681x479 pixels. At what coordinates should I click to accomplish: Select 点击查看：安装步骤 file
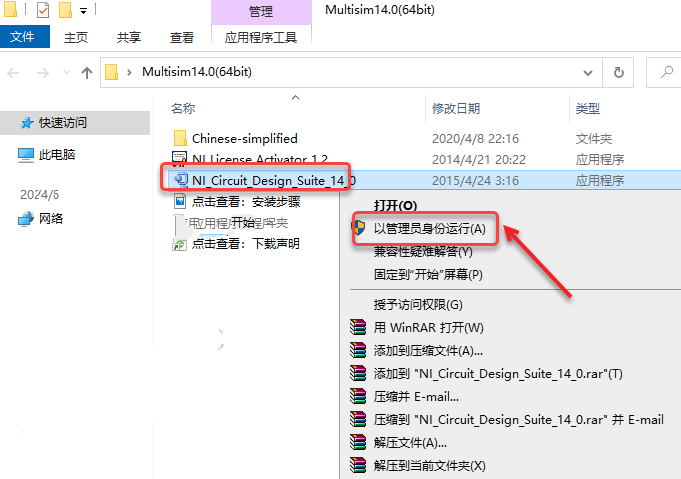(x=246, y=202)
